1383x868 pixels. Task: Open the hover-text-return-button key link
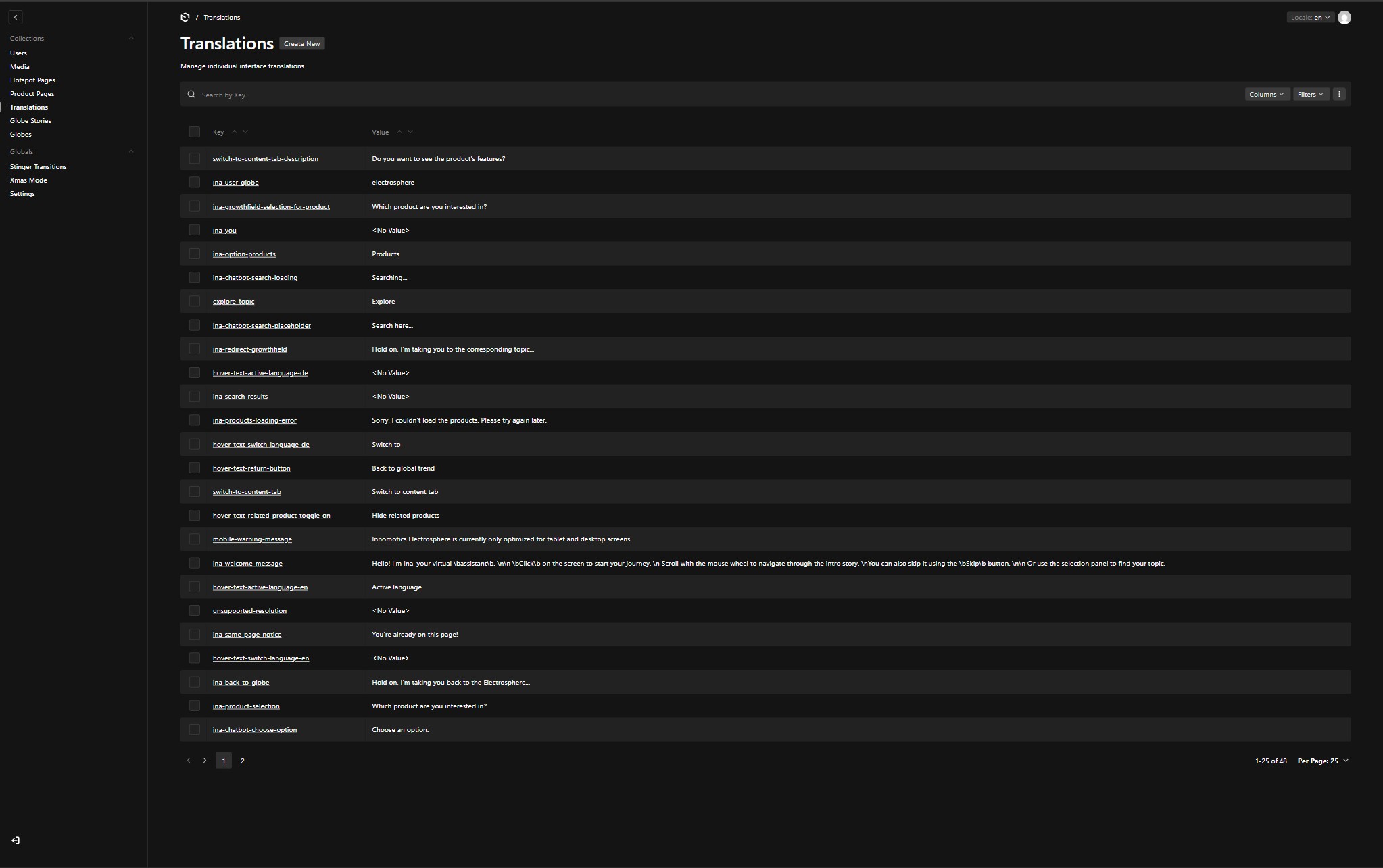tap(251, 468)
